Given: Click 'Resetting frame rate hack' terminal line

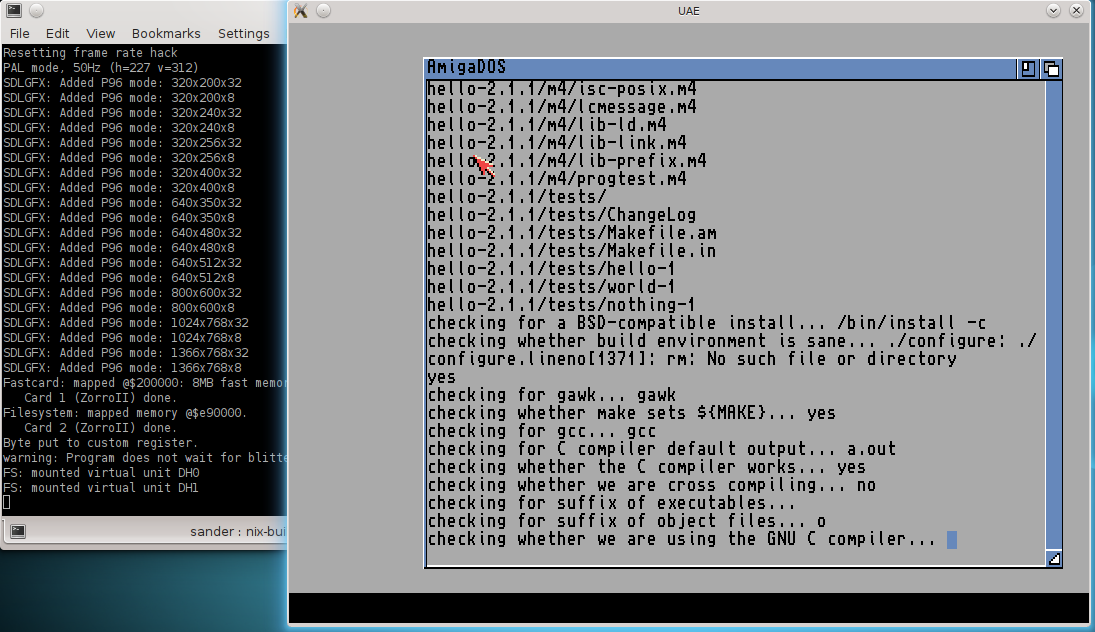Looking at the screenshot, I should click(x=90, y=53).
